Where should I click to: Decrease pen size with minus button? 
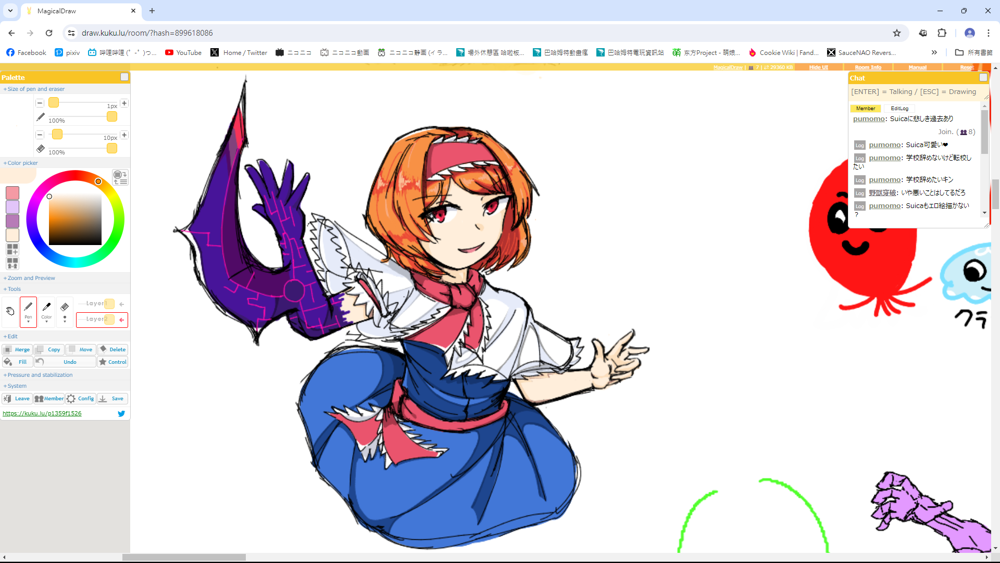(x=40, y=103)
